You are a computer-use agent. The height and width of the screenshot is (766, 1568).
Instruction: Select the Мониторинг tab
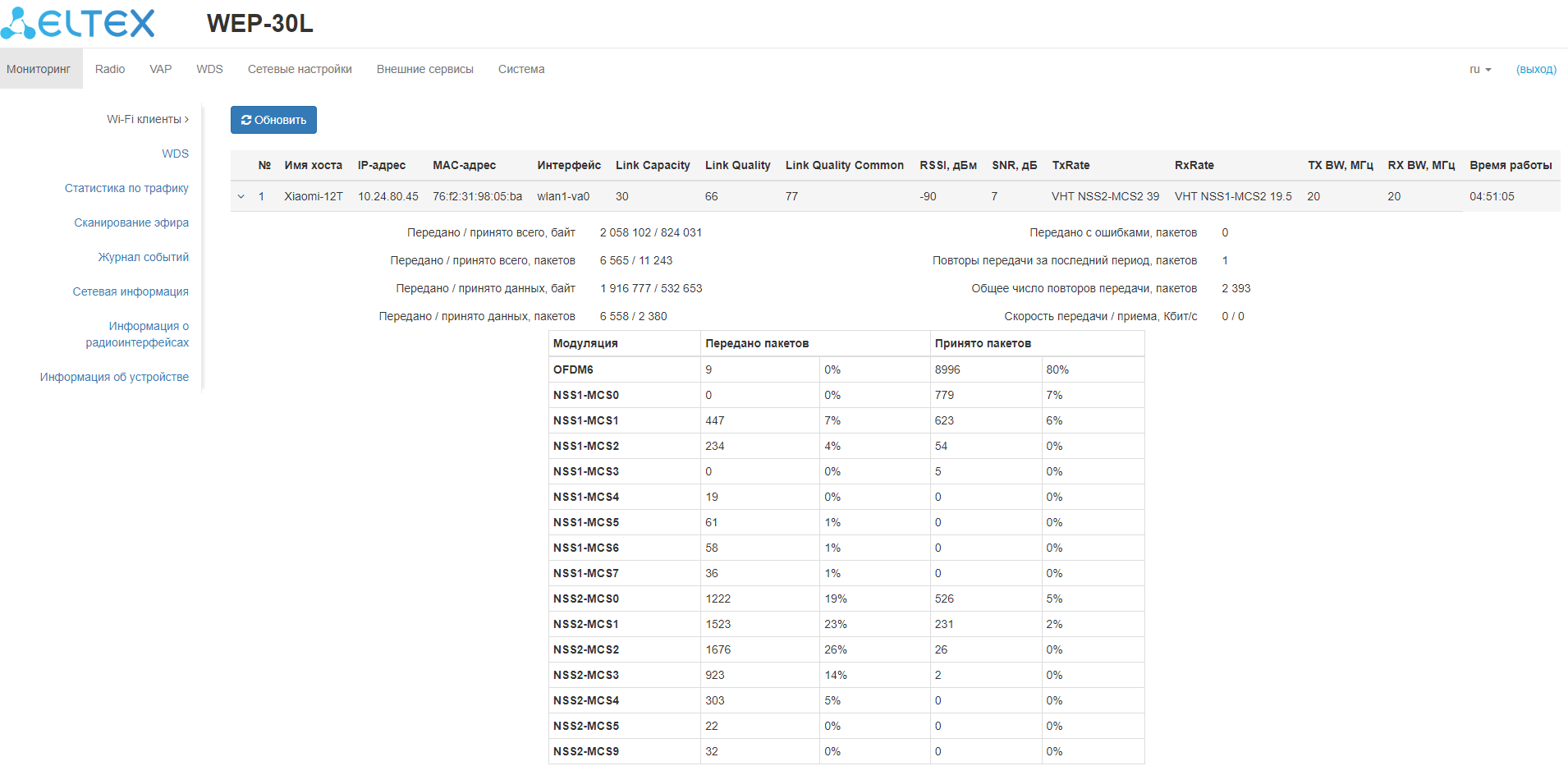pos(39,70)
